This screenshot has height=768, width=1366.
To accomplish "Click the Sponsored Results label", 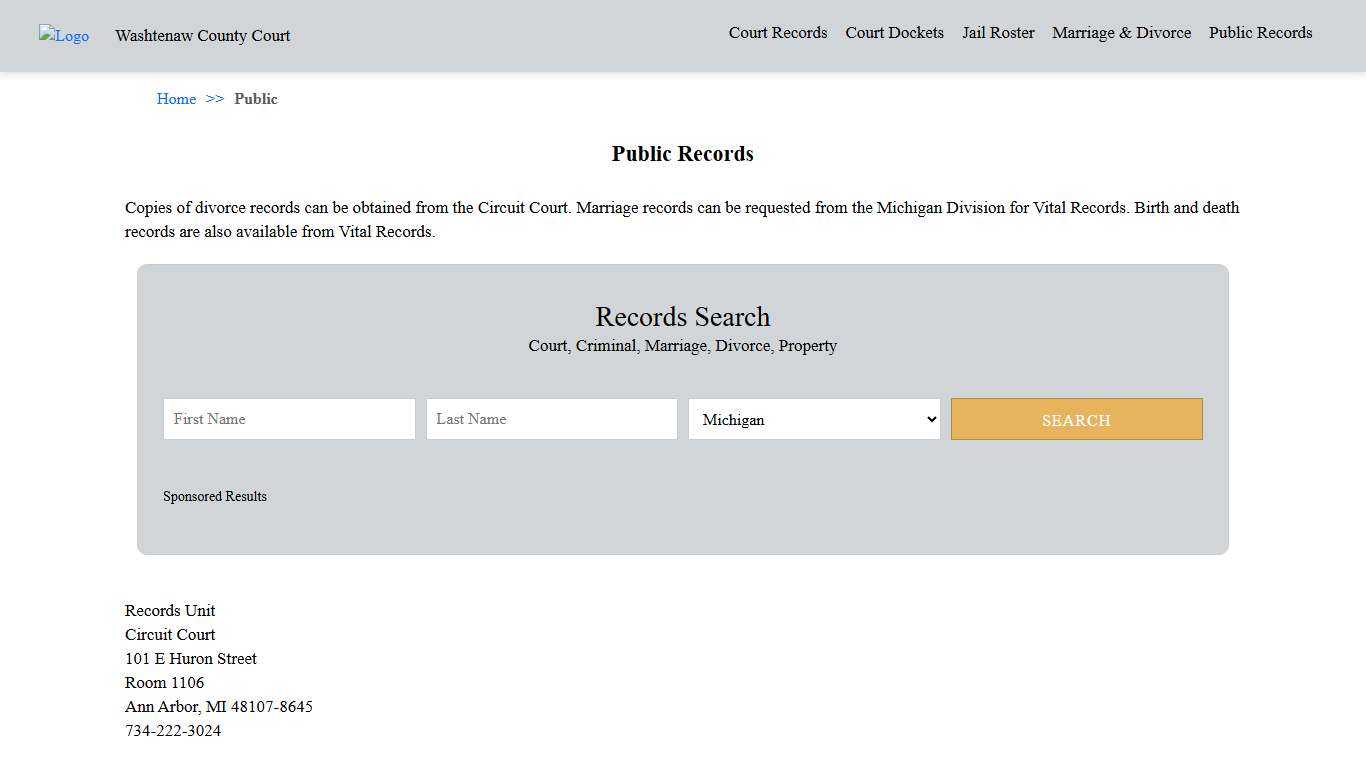I will coord(215,496).
